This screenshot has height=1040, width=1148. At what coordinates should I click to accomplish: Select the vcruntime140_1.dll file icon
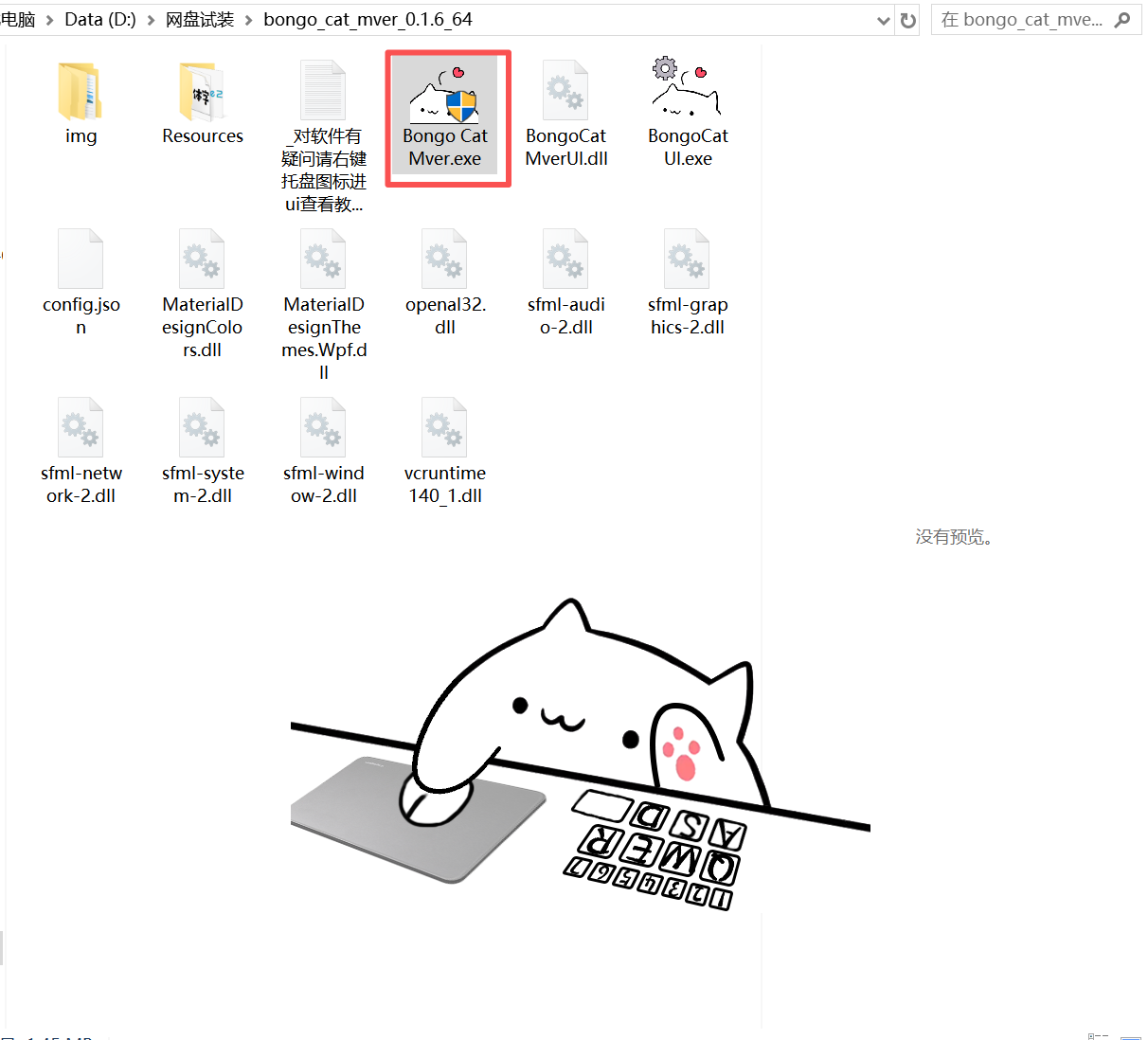444,427
